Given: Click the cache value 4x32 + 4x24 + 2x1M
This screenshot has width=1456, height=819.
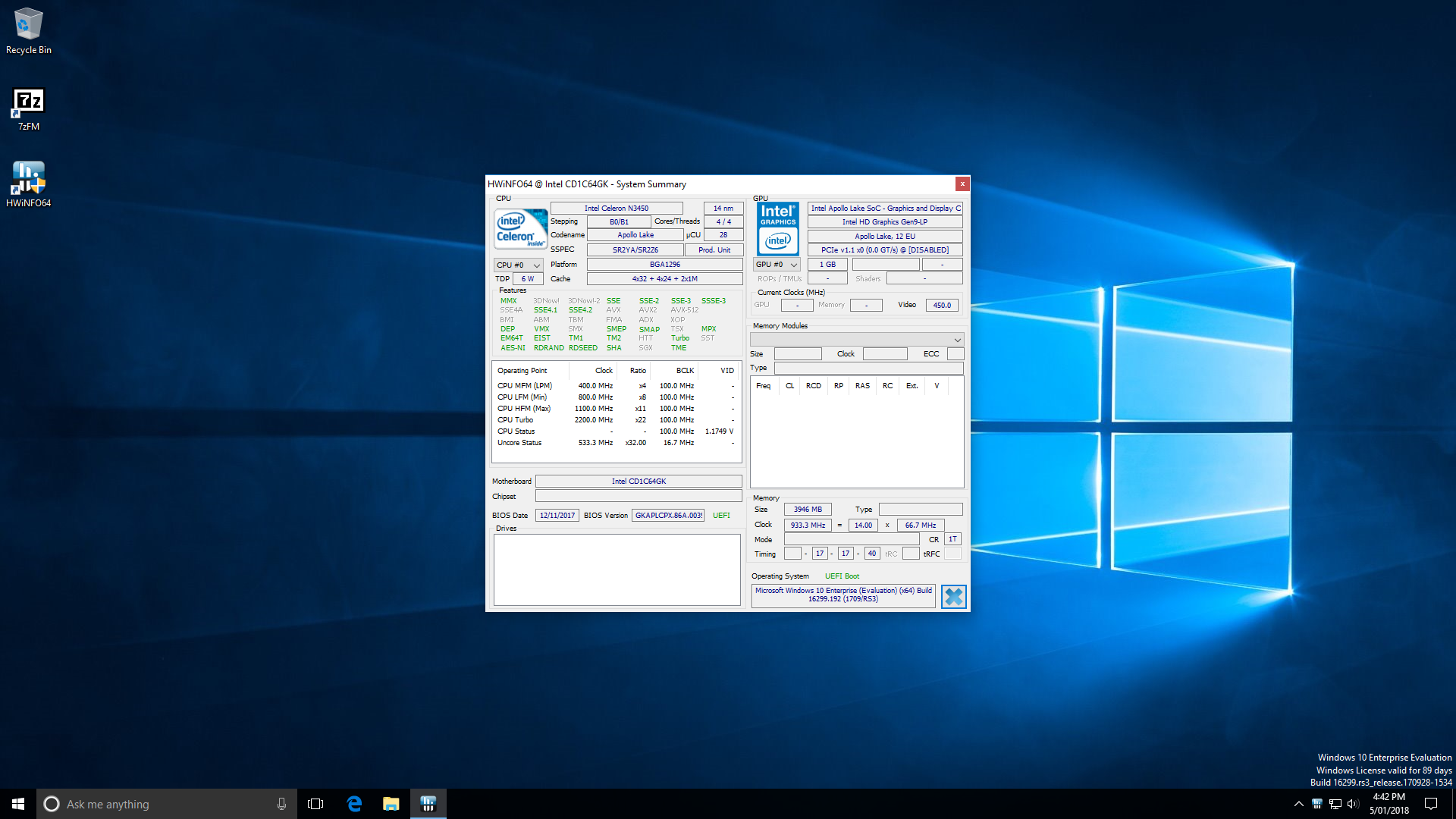Looking at the screenshot, I should pos(665,279).
